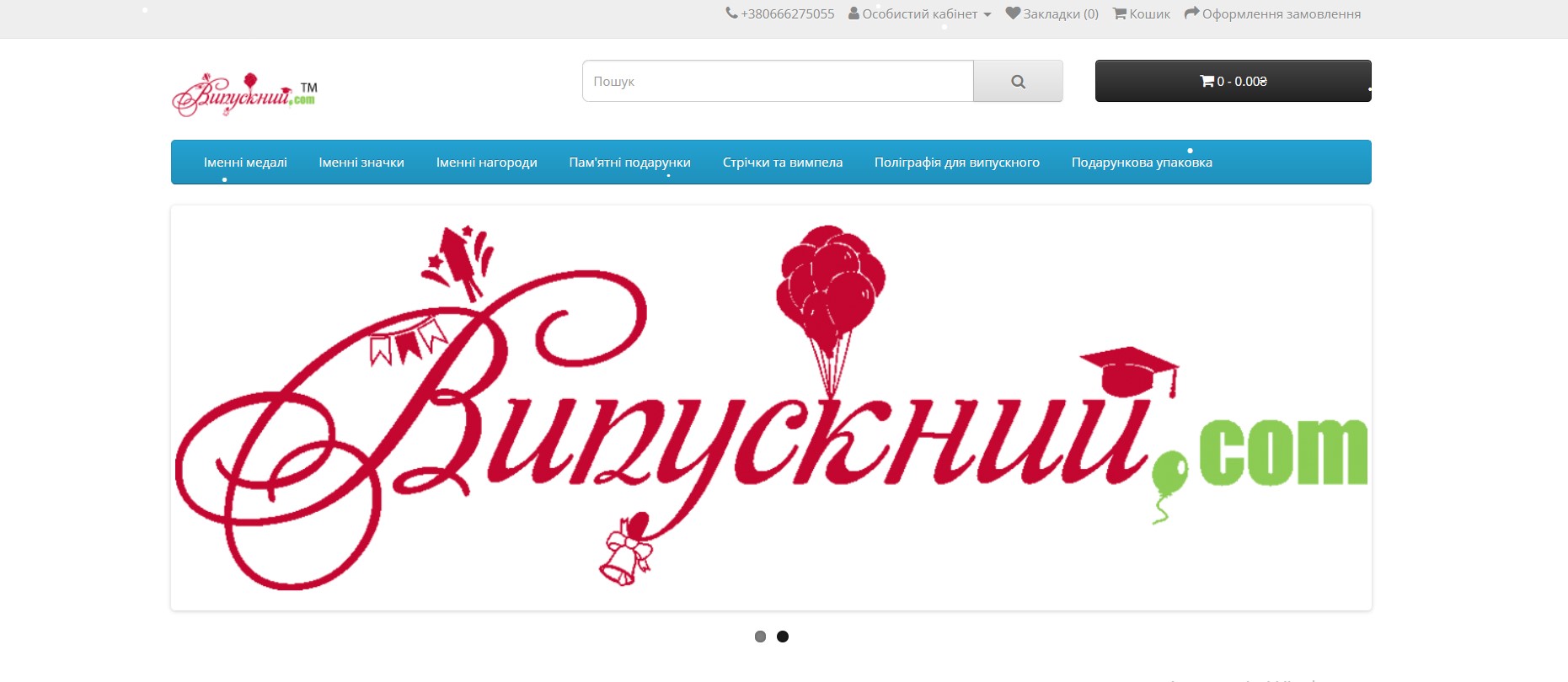Open the Іменні значки menu
The width and height of the screenshot is (1568, 682).
[x=361, y=163]
